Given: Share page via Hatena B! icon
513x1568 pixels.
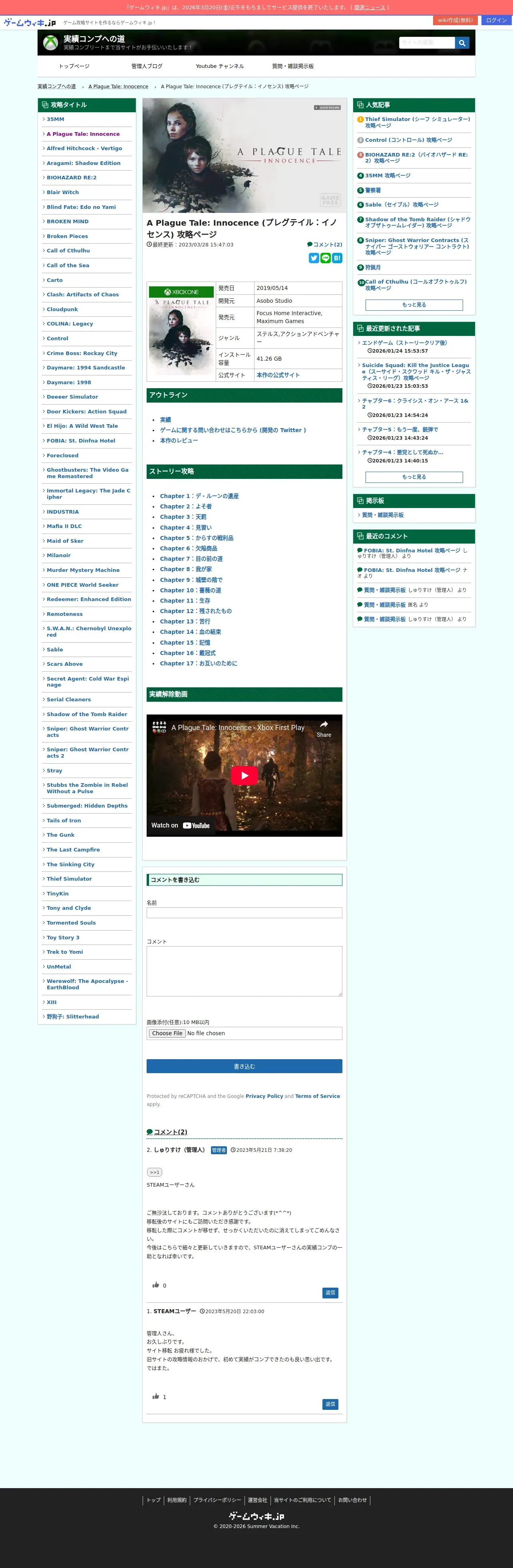Looking at the screenshot, I should point(337,258).
